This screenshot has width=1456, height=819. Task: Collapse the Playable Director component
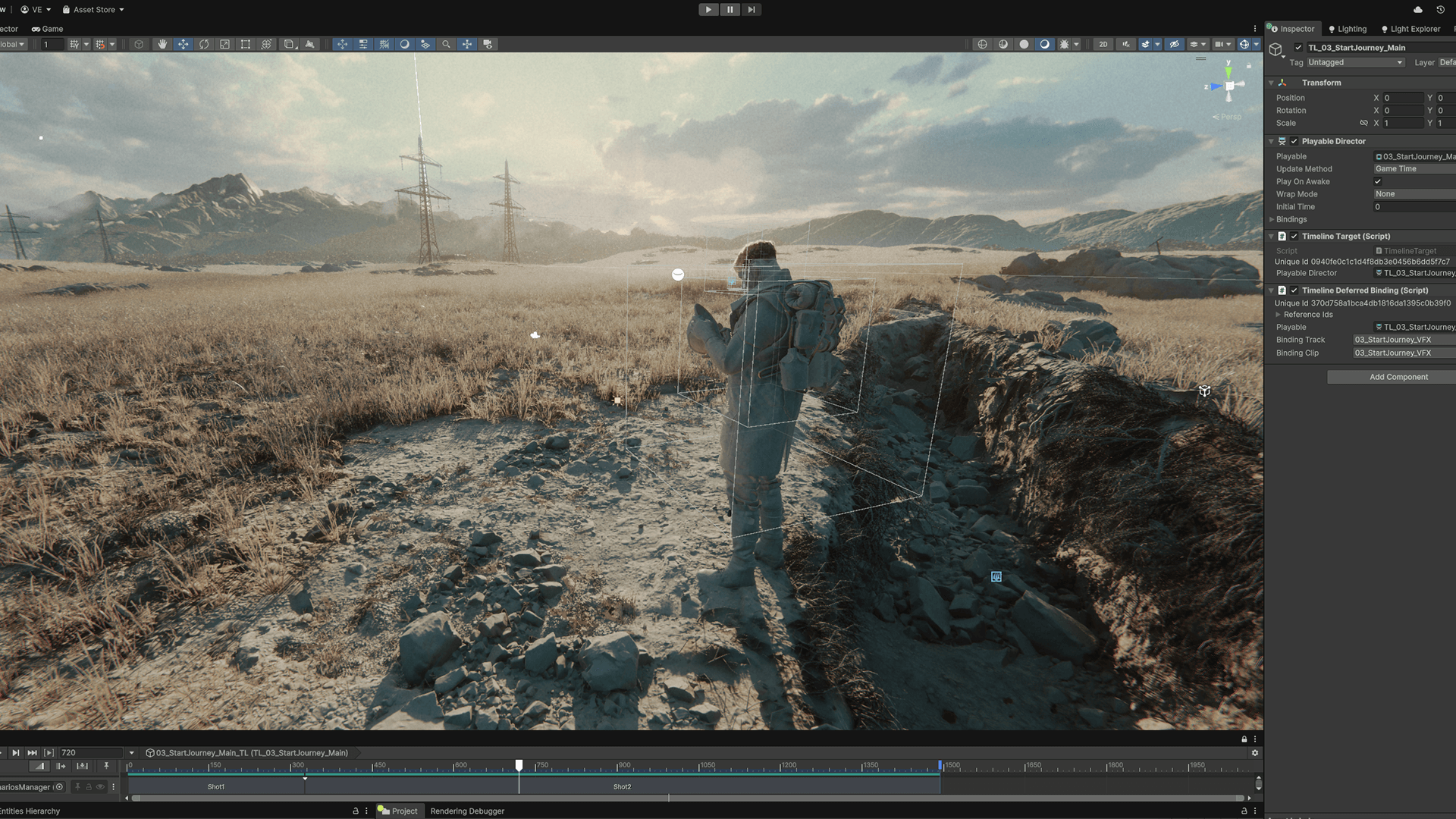[x=1271, y=141]
